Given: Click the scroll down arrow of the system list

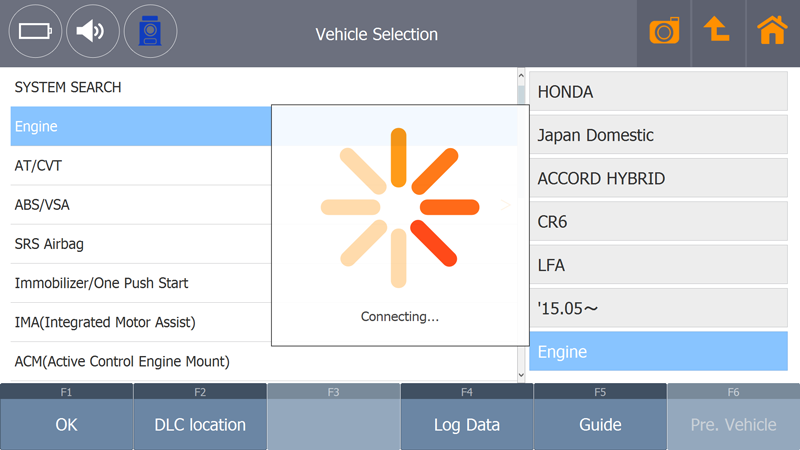Looking at the screenshot, I should click(521, 375).
